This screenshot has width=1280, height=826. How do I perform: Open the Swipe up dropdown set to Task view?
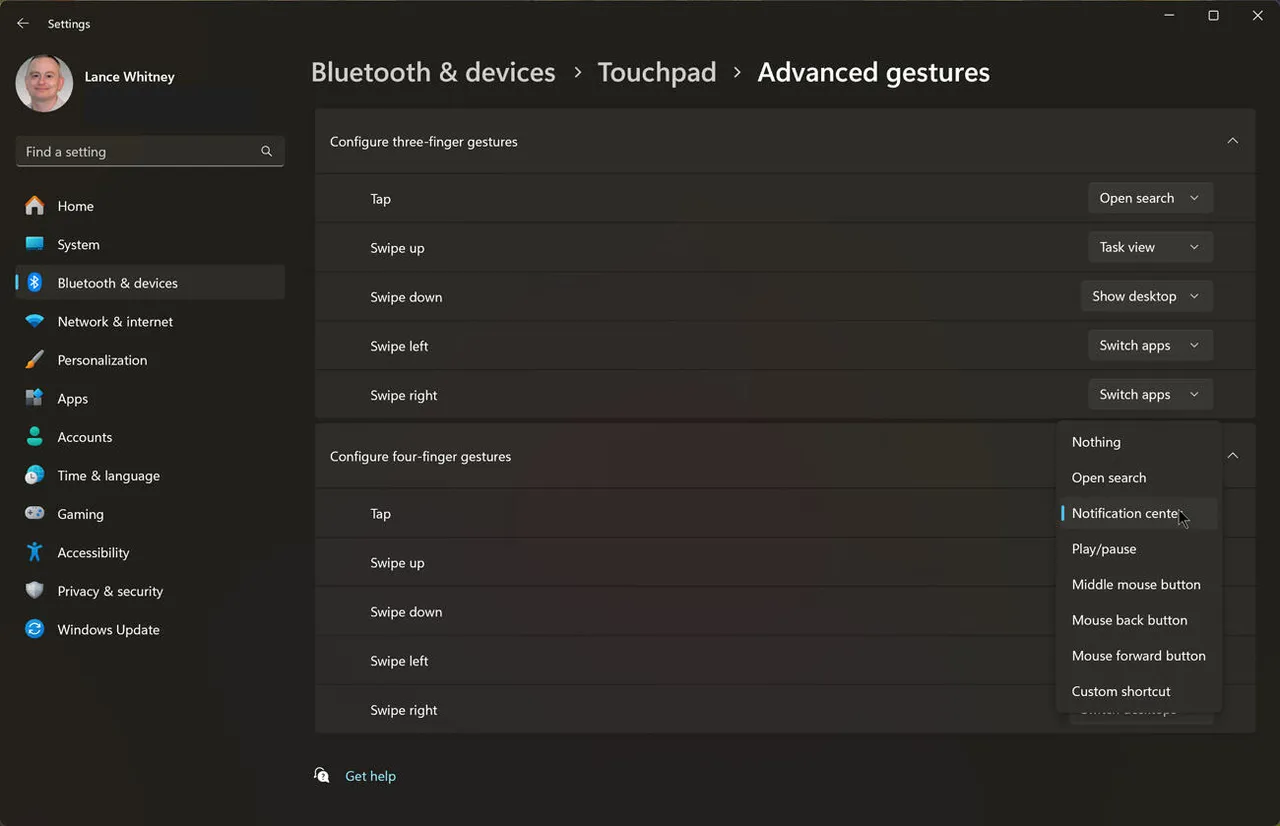point(1149,246)
